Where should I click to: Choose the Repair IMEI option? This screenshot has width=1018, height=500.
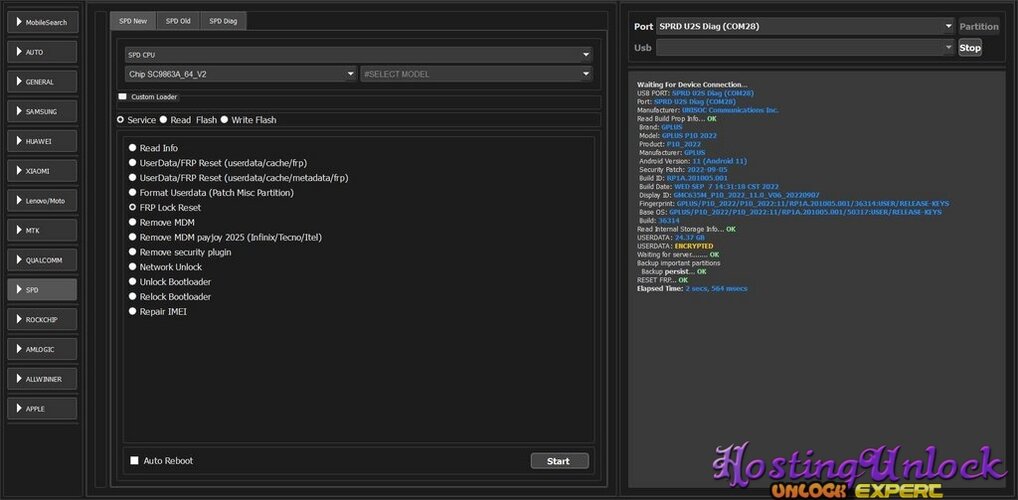158,312
